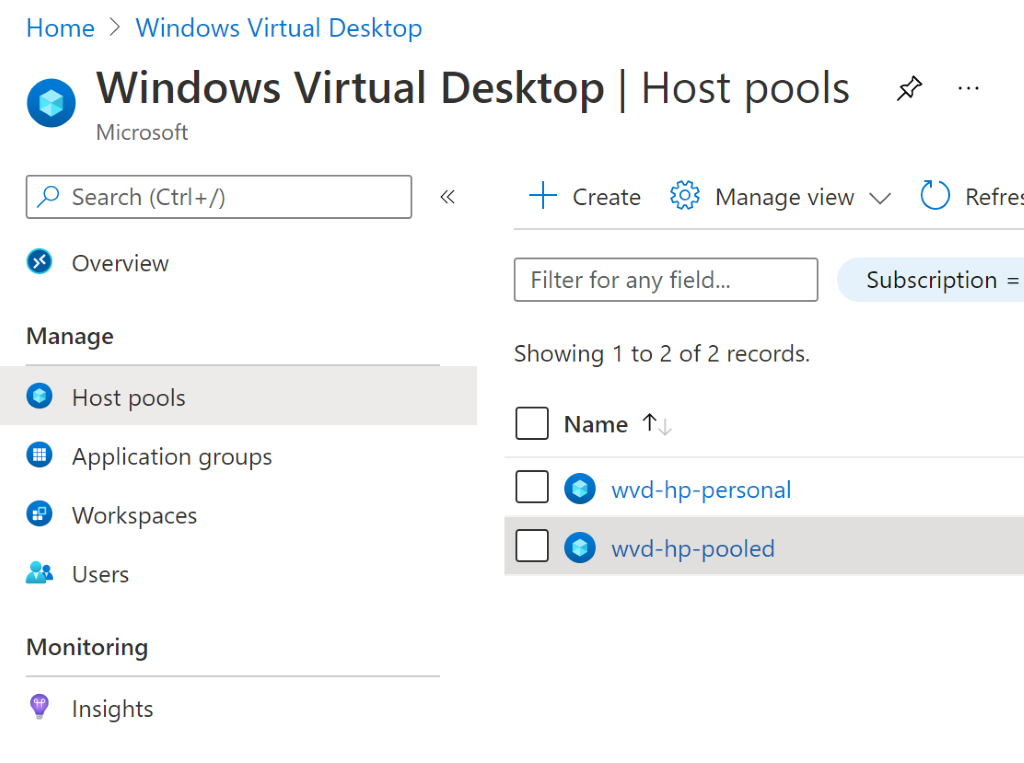The height and width of the screenshot is (763, 1024).
Task: Click the Microsoft subtitle text
Action: click(x=142, y=132)
